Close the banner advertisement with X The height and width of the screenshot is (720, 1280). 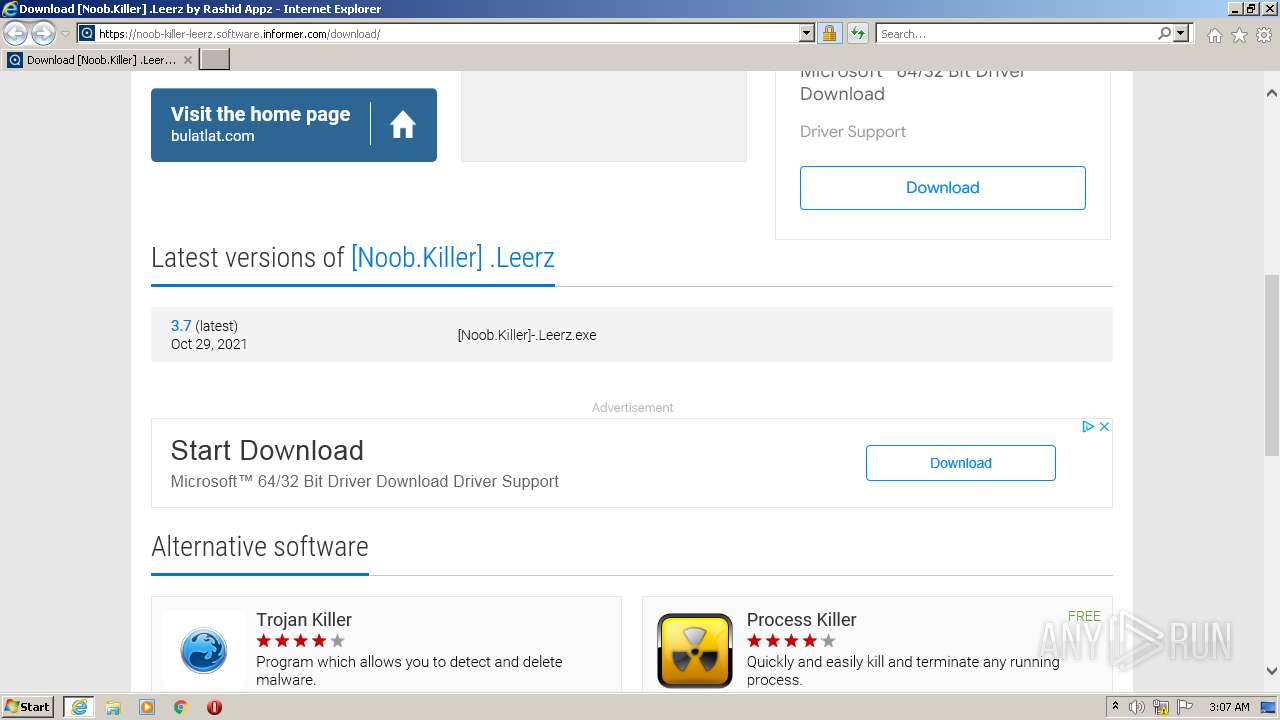(1104, 426)
